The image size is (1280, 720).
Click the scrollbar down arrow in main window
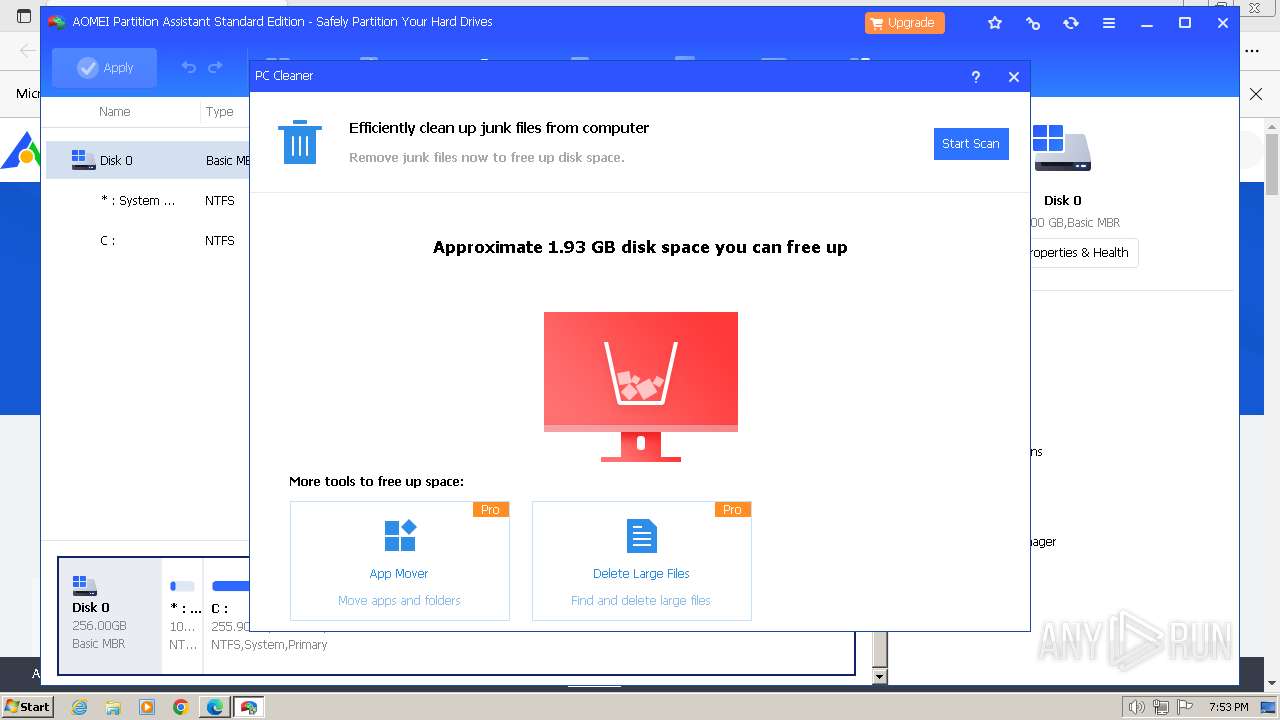tap(879, 677)
